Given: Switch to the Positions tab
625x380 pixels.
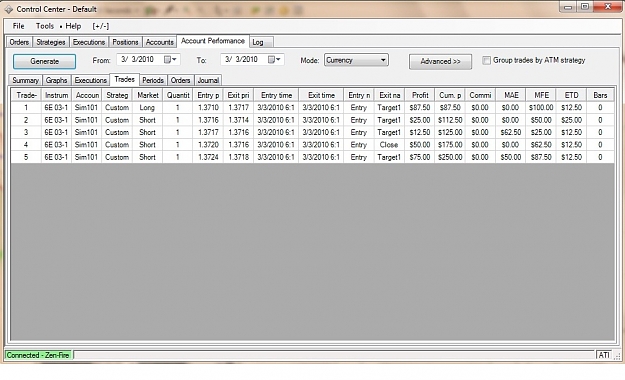Looking at the screenshot, I should pos(125,42).
